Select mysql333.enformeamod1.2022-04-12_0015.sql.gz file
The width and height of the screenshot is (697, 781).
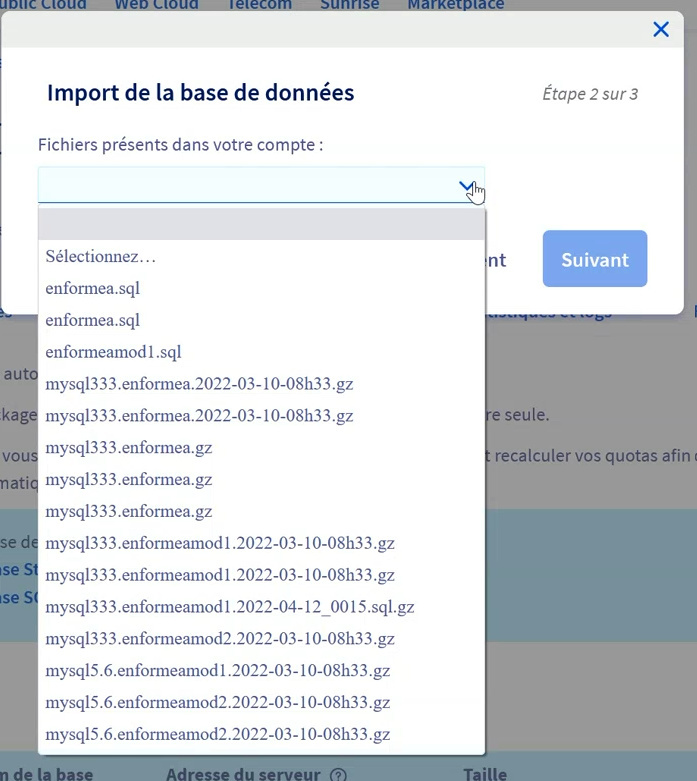click(x=229, y=606)
